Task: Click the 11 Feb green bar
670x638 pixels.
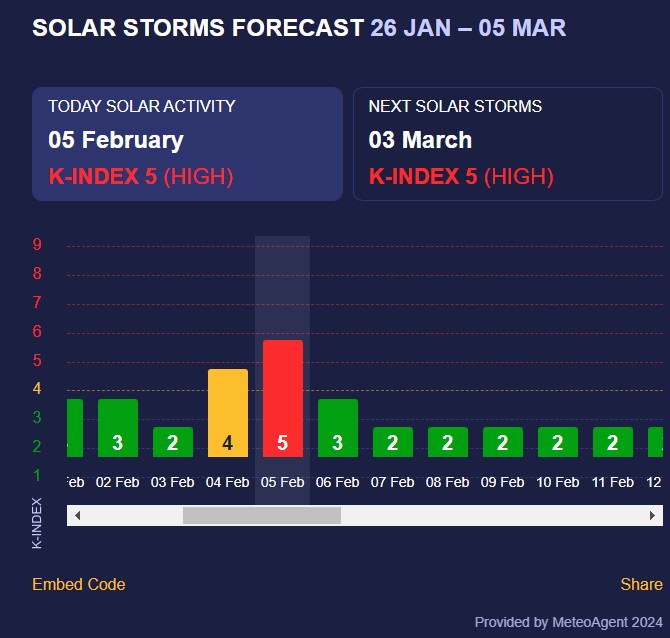Action: click(x=612, y=441)
